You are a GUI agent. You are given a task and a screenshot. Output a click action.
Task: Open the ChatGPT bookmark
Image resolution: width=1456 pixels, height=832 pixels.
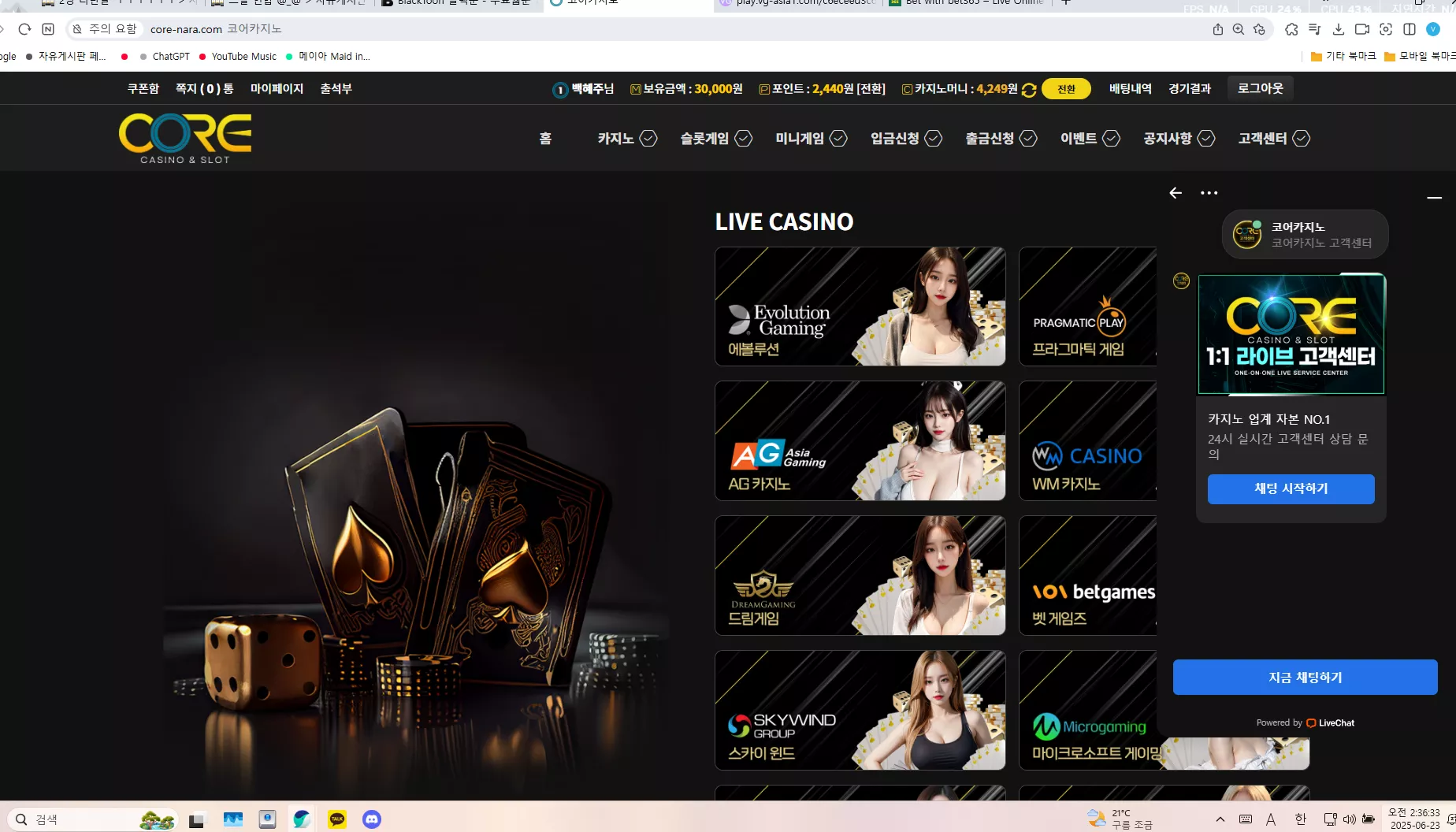[165, 57]
